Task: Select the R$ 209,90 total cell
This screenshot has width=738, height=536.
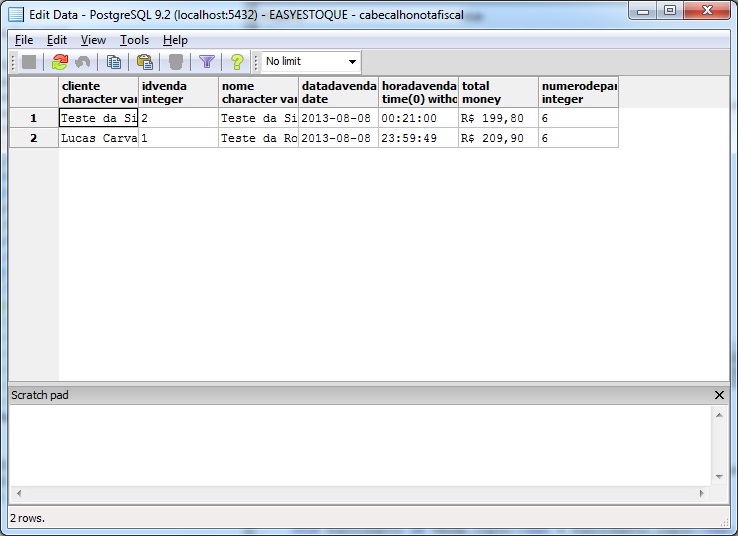Action: click(x=498, y=138)
